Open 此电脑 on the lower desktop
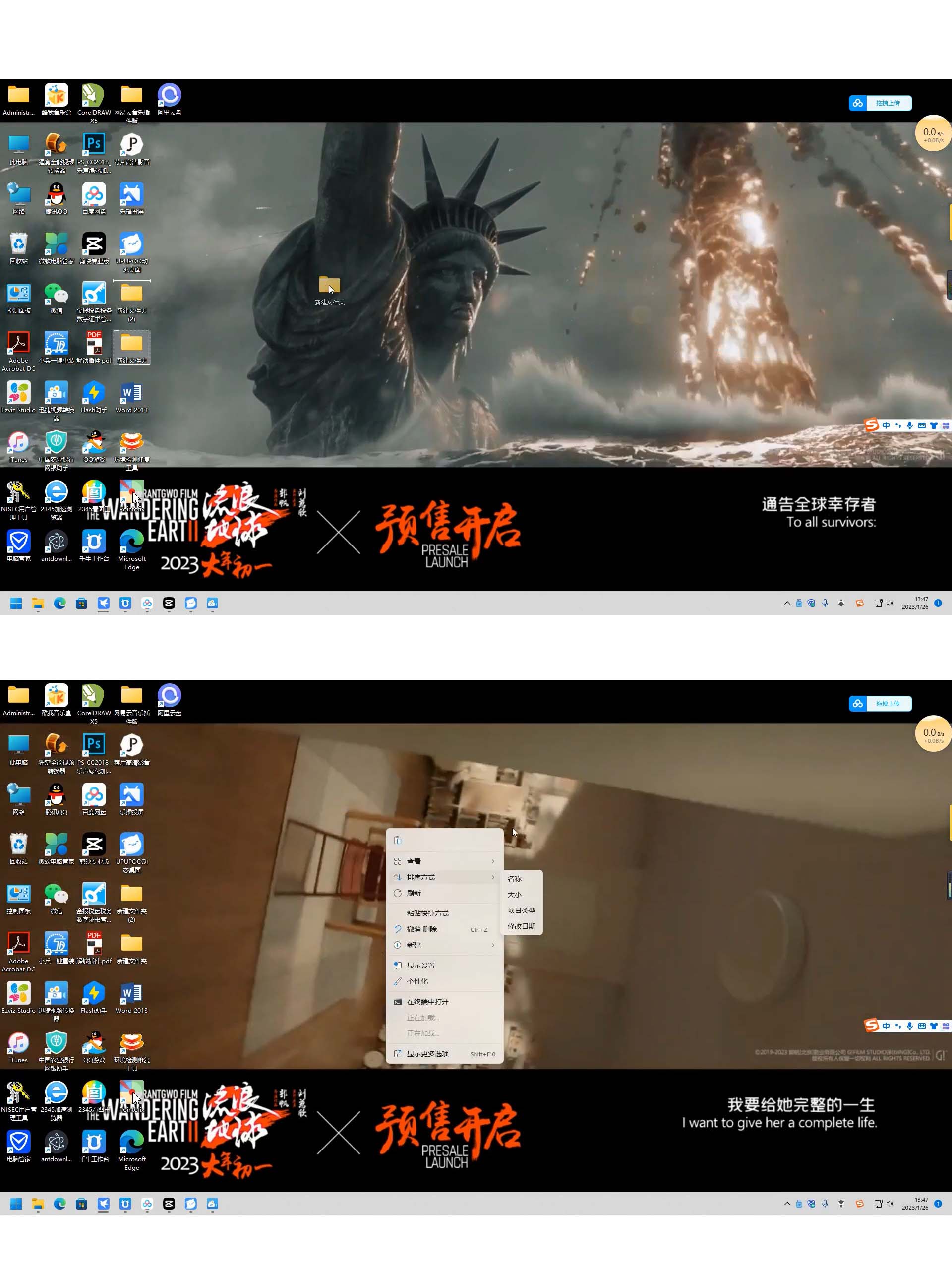952x1271 pixels. (x=18, y=749)
